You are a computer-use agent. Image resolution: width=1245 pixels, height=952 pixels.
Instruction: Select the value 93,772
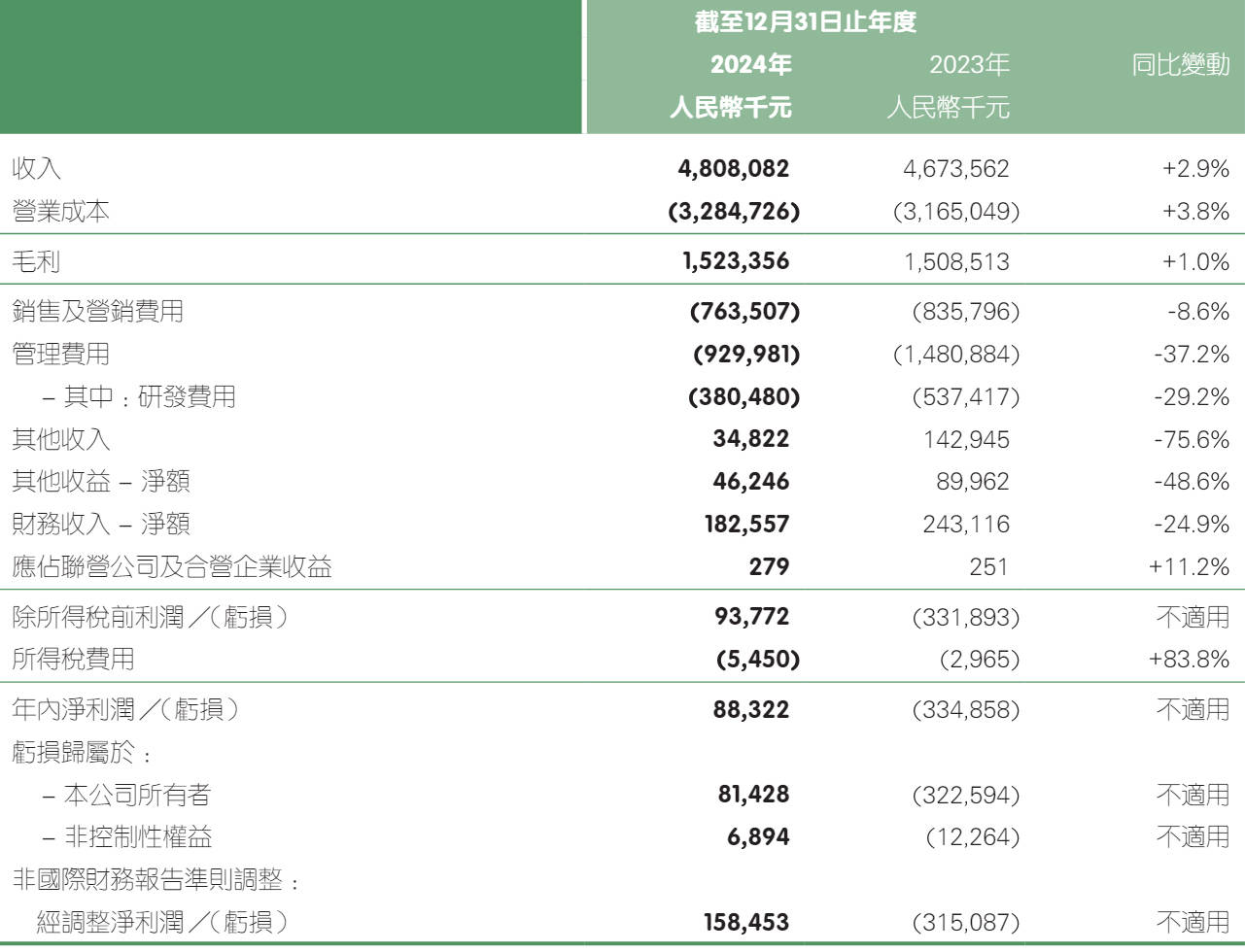click(751, 617)
